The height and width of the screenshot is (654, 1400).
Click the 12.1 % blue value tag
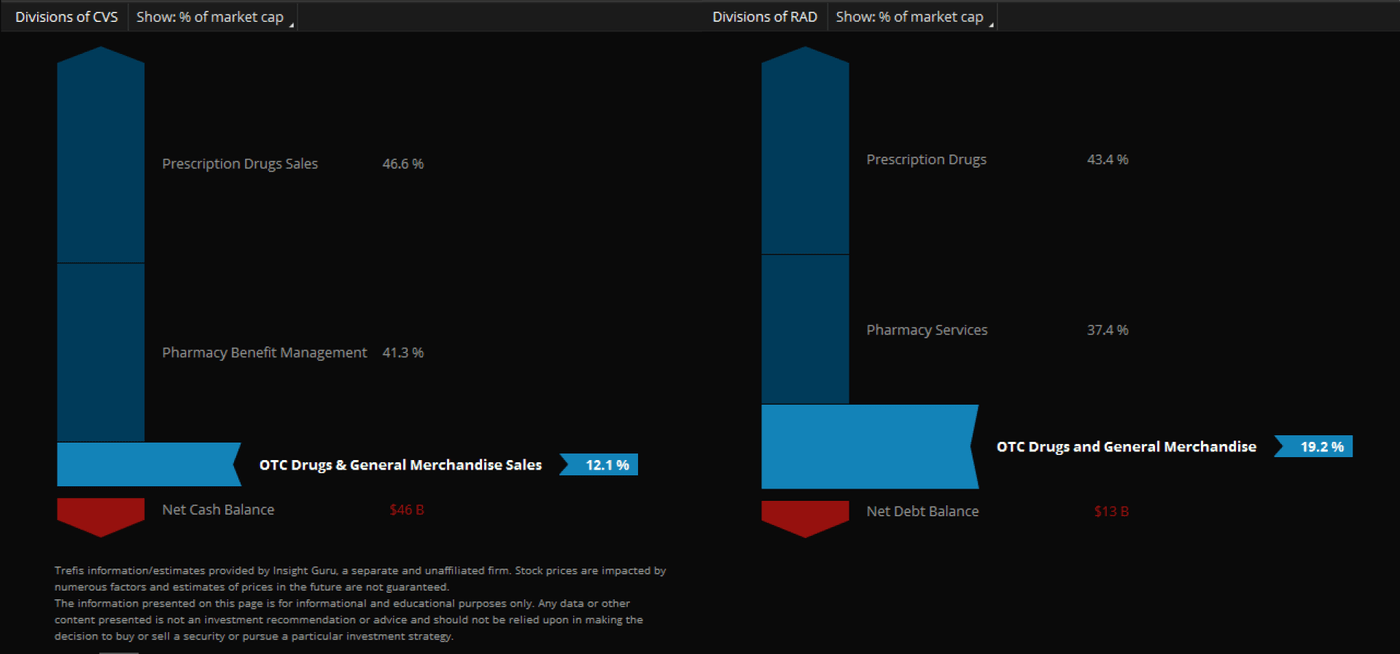coord(598,465)
